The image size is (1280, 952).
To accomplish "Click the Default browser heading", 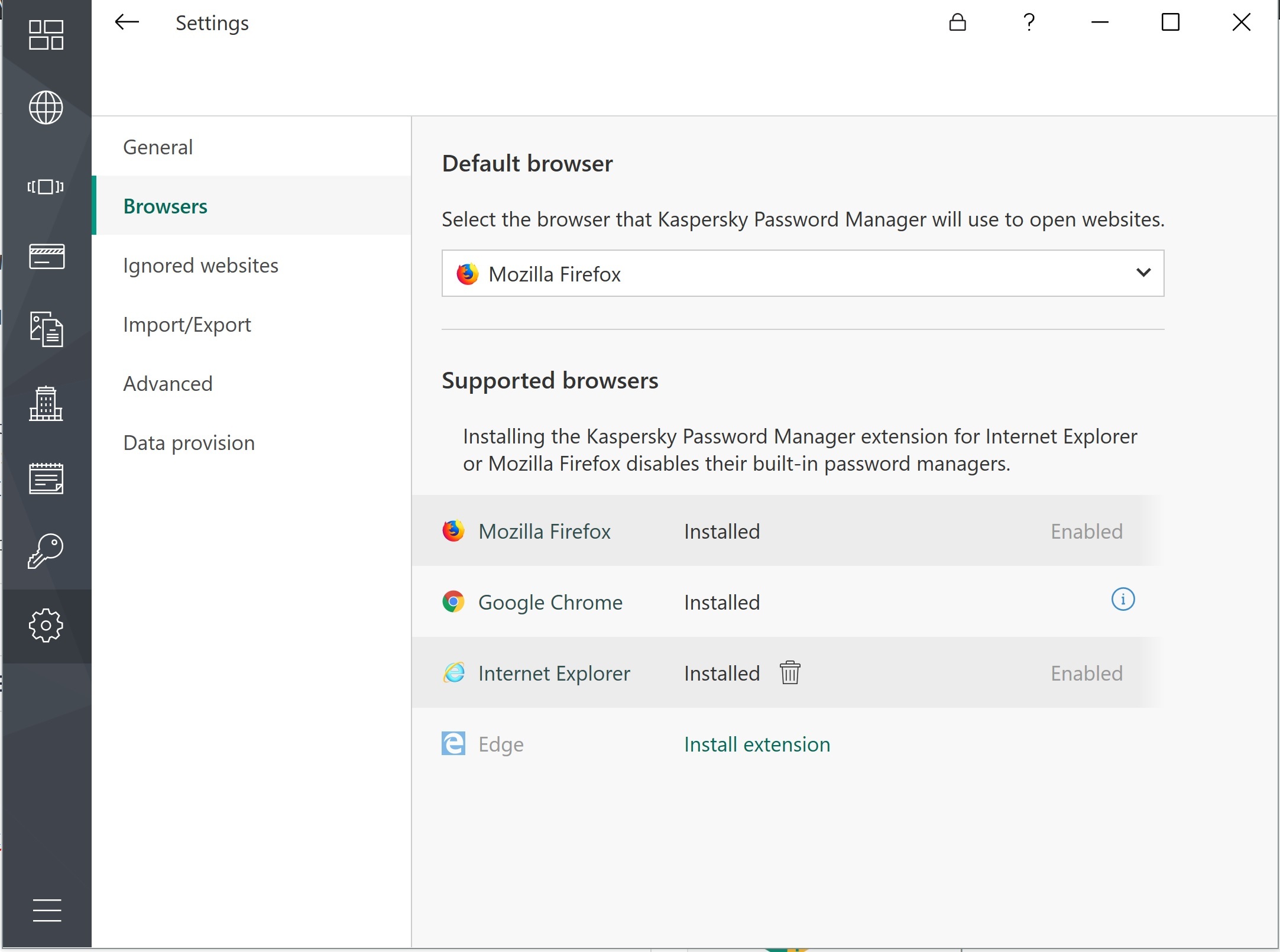I will click(527, 163).
